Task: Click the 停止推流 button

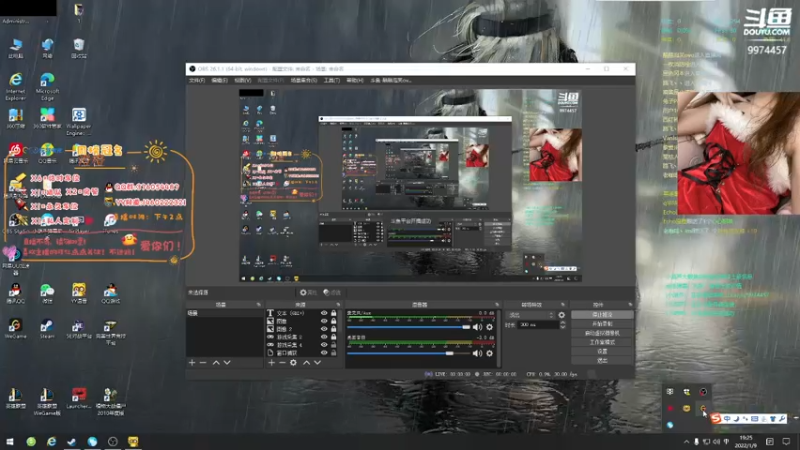Action: [603, 315]
